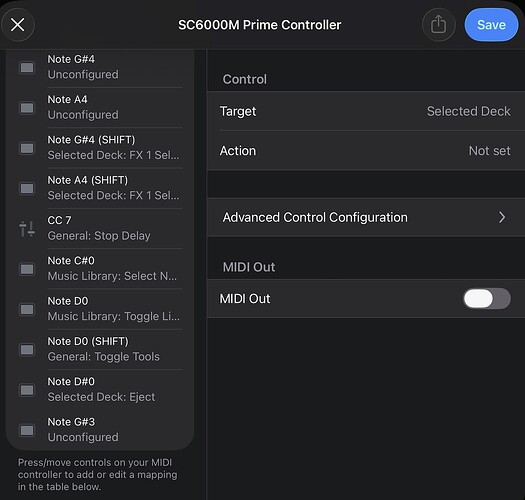Tap the share/export icon in header
525x500 pixels.
click(x=438, y=24)
